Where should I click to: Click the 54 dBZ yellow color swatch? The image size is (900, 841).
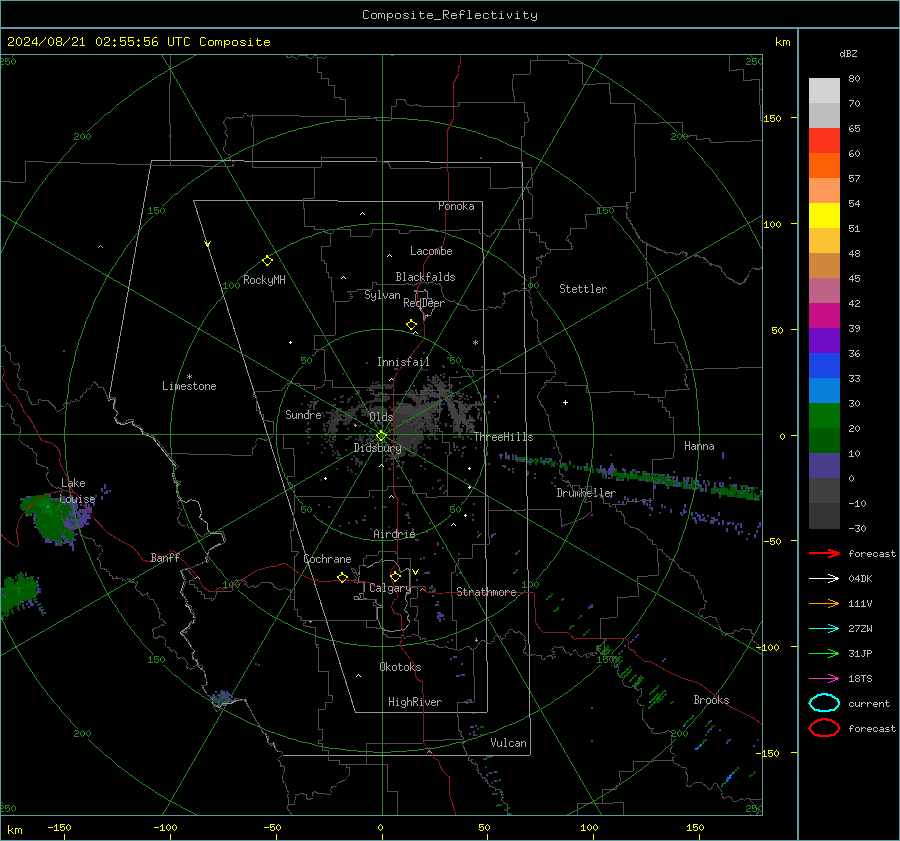(824, 215)
